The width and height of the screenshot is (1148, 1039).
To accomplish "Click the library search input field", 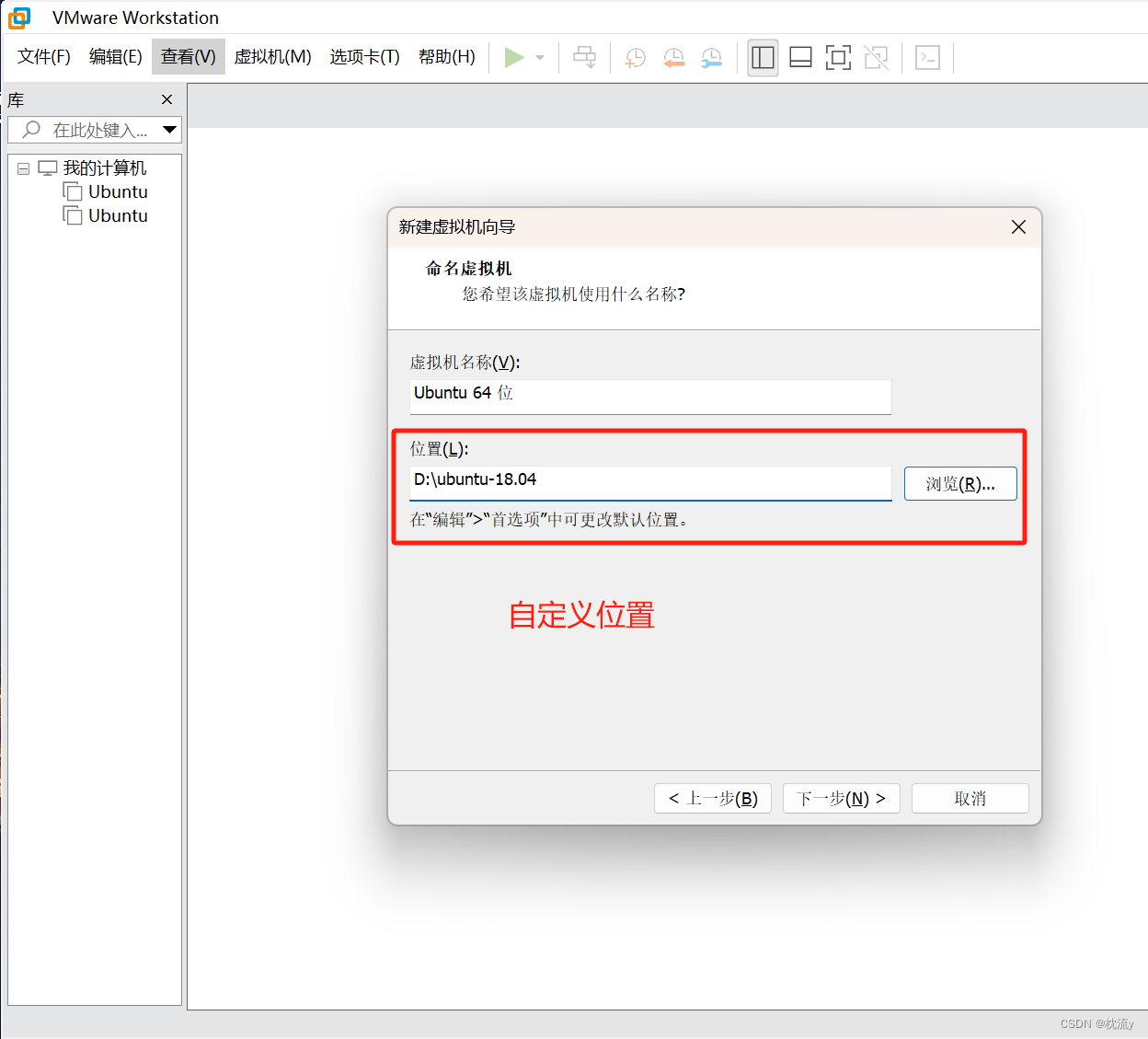I will pyautogui.click(x=95, y=130).
